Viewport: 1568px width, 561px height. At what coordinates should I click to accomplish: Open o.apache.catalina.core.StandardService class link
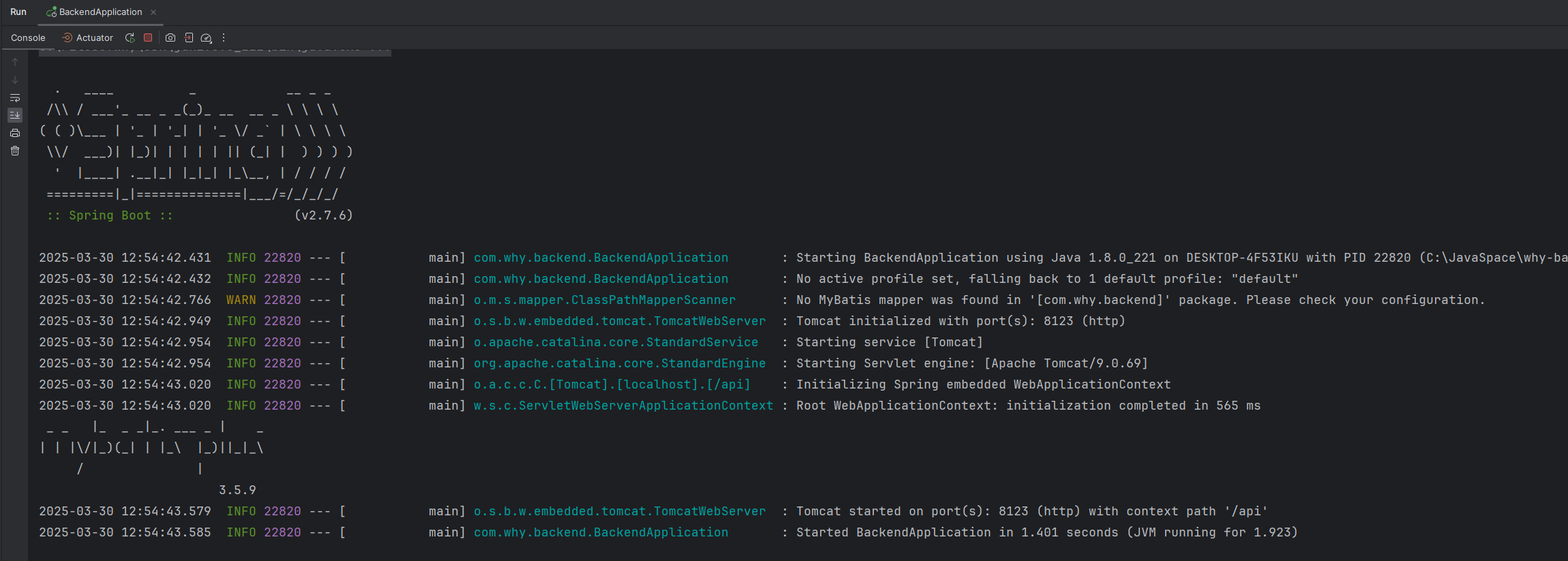[x=616, y=342]
